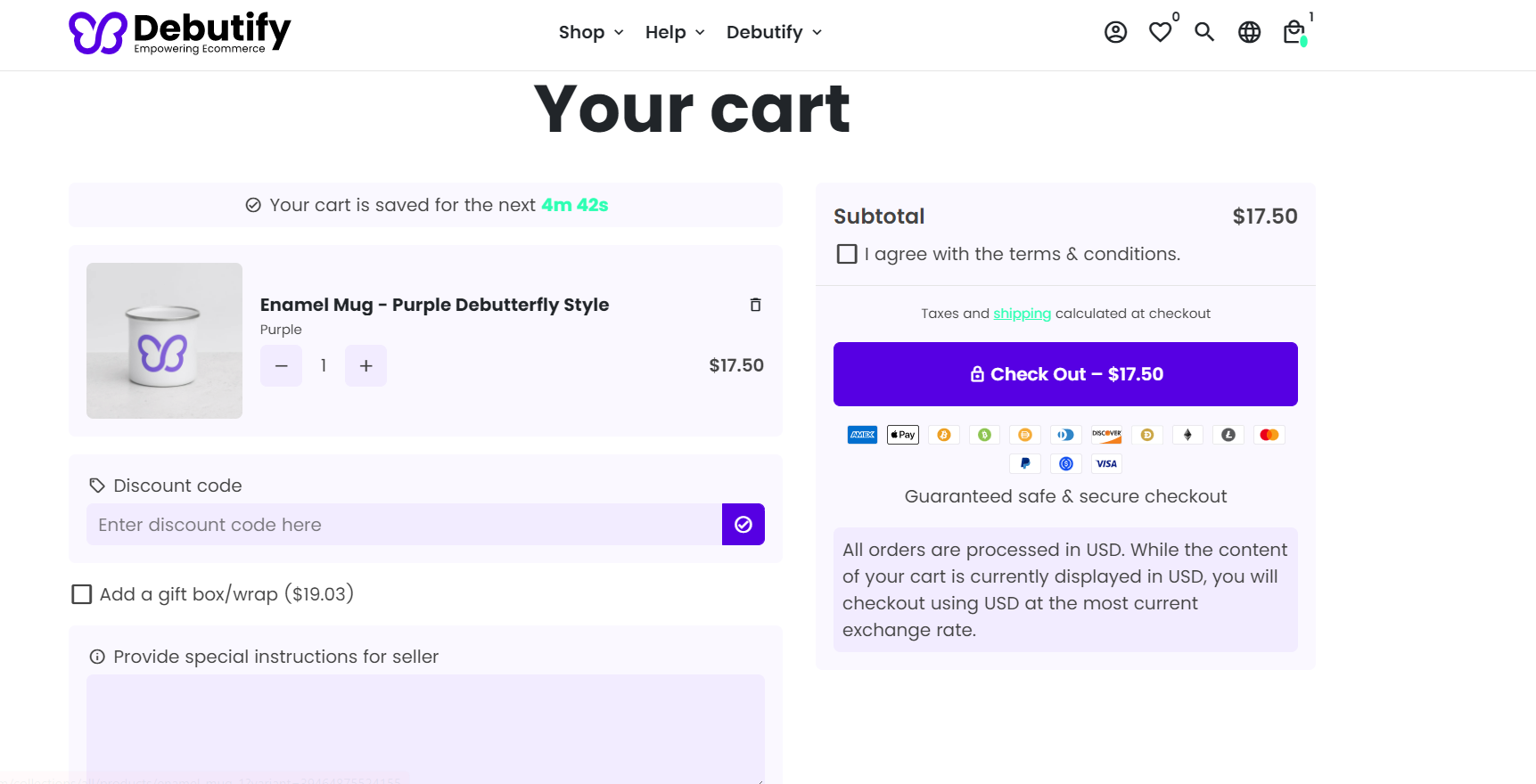Open the shipping policy link
The height and width of the screenshot is (784, 1536).
tap(1022, 314)
